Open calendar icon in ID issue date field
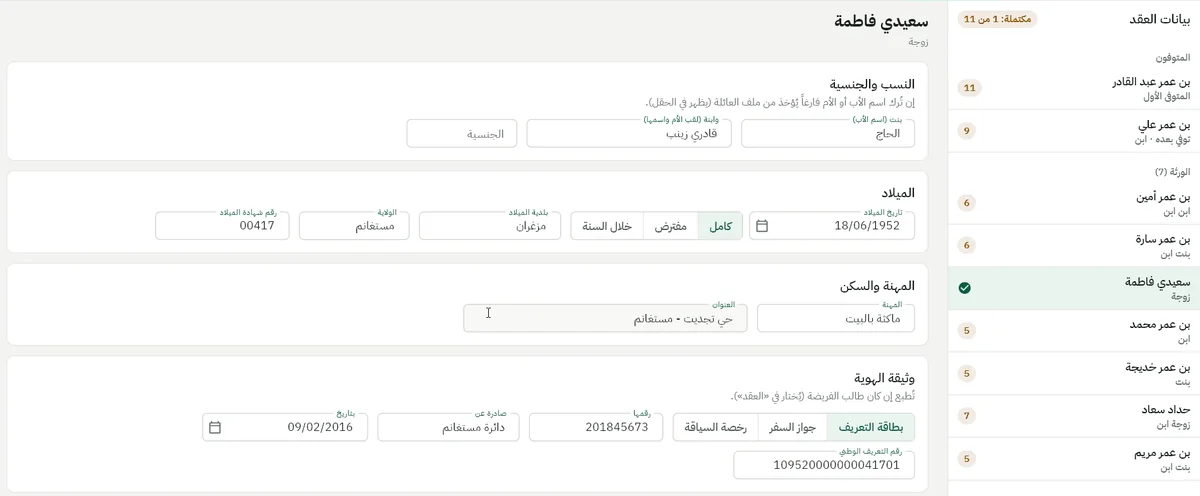 coord(215,427)
